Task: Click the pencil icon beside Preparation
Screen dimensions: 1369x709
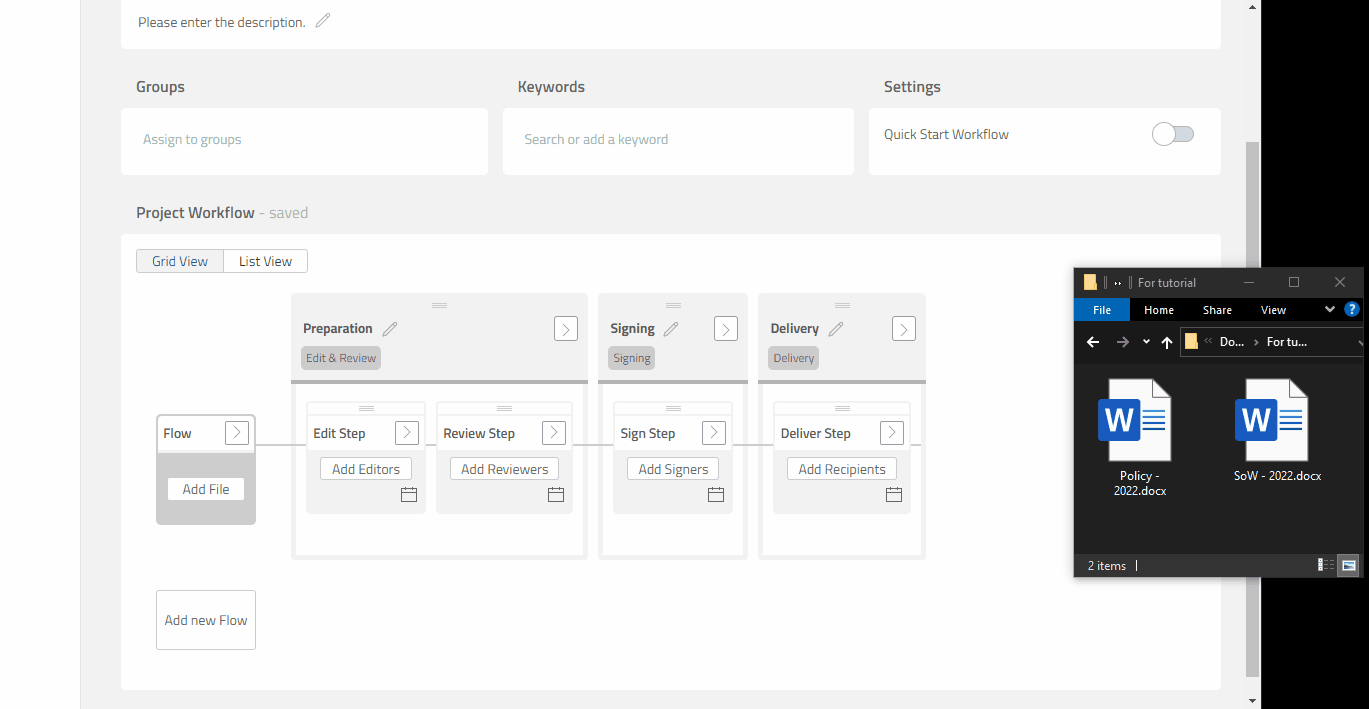Action: pyautogui.click(x=389, y=328)
